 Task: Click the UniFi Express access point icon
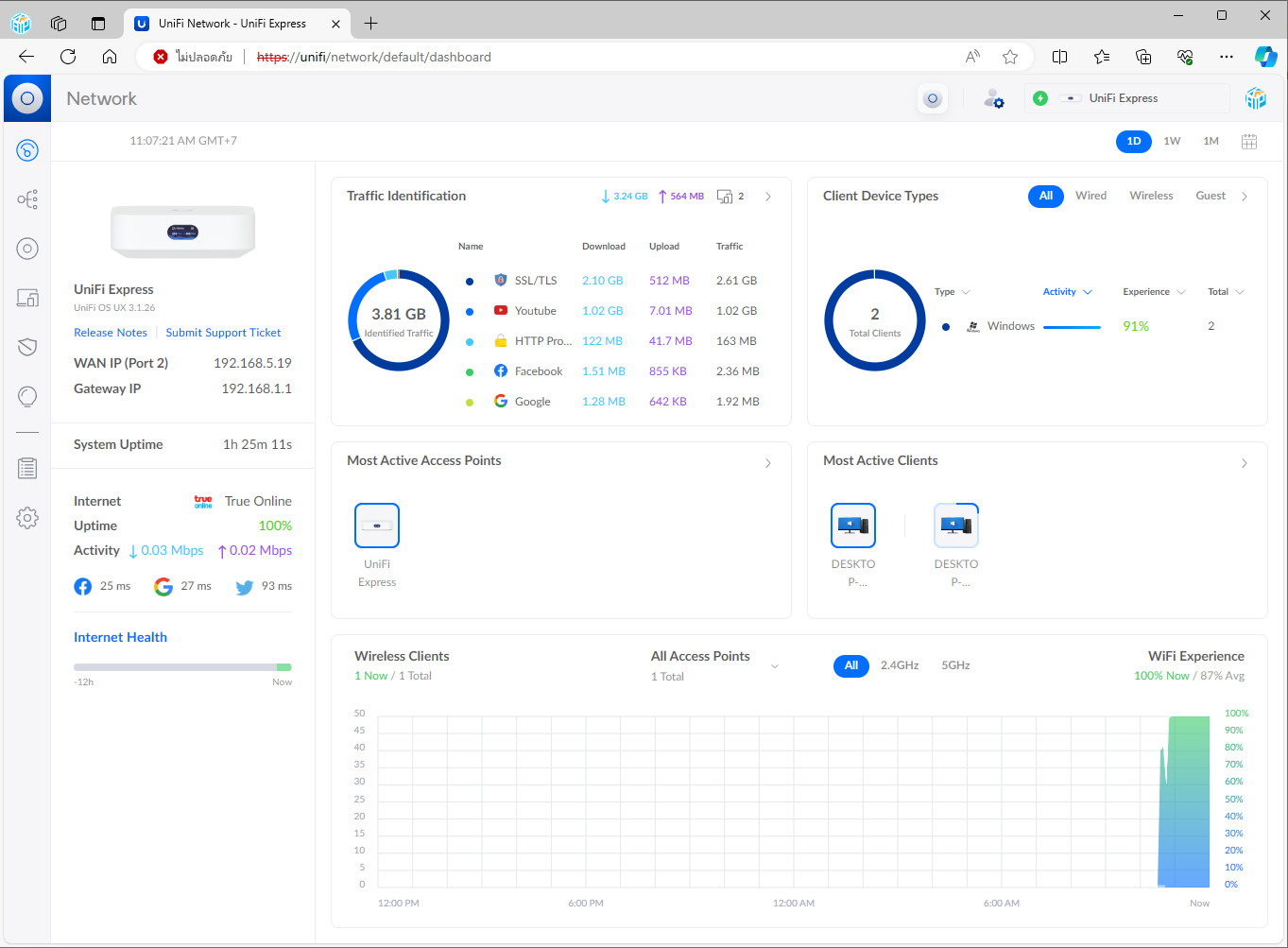click(377, 526)
